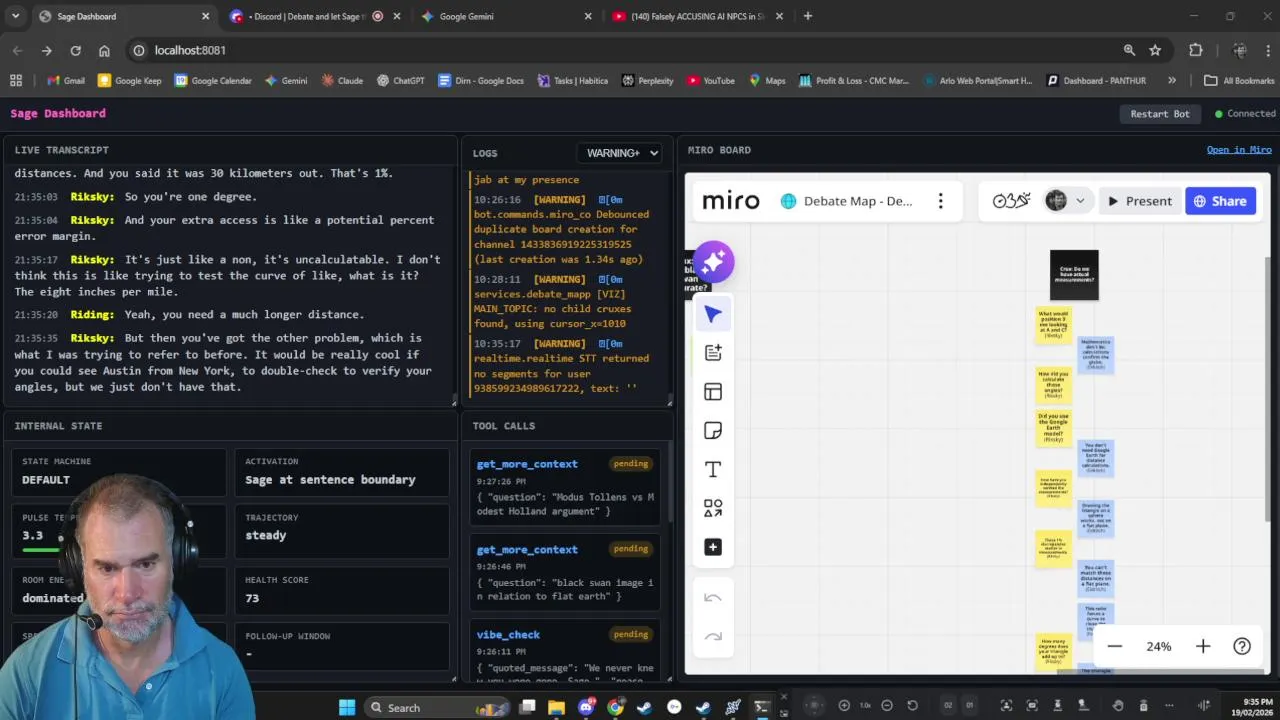
Task: Go to browser home page
Action: click(x=104, y=50)
